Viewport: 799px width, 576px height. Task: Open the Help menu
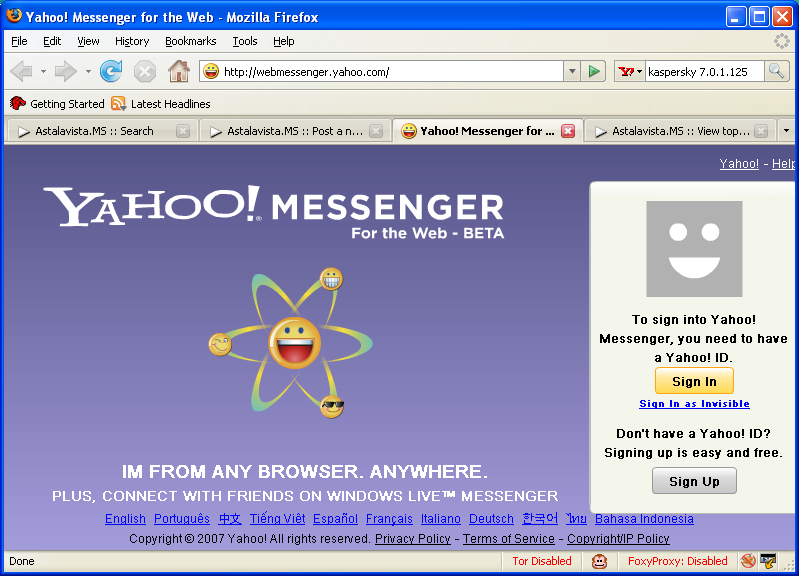(x=284, y=41)
